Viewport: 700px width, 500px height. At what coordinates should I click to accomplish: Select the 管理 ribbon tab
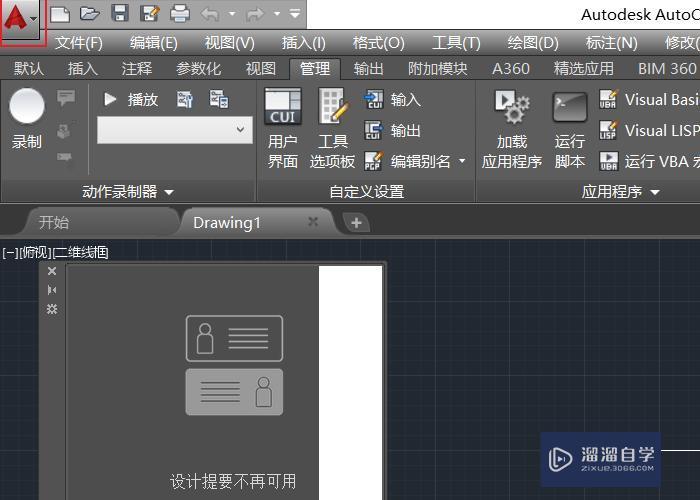[x=315, y=69]
